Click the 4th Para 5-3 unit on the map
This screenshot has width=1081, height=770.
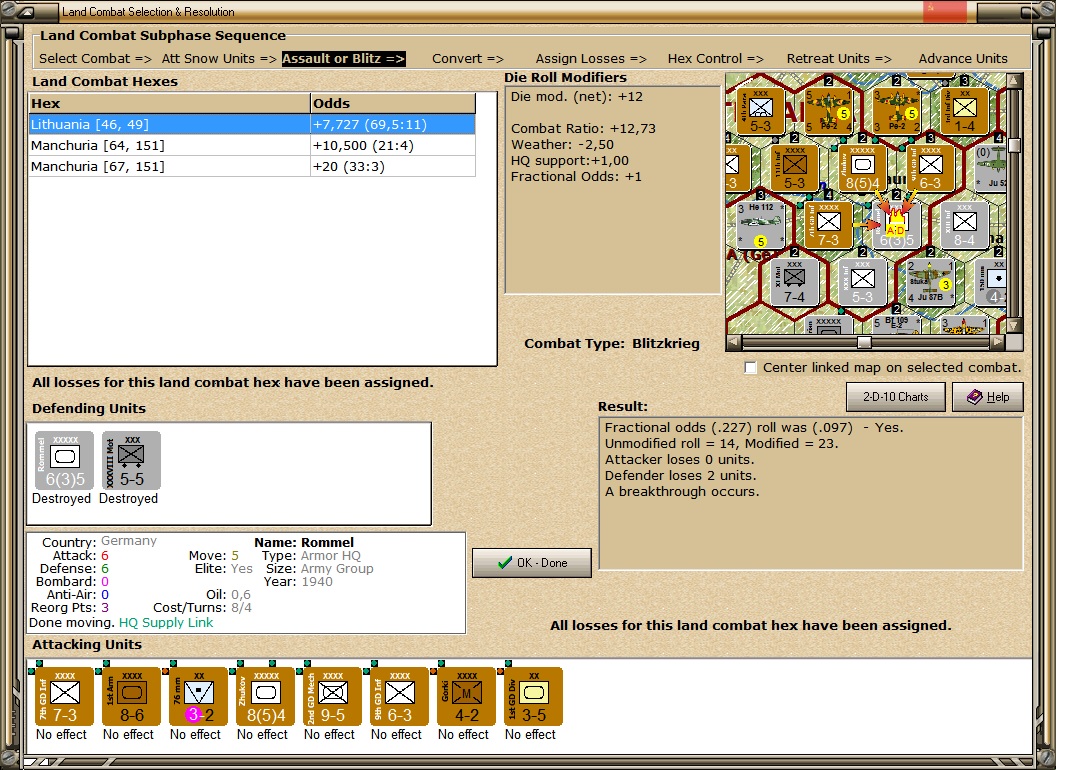pyautogui.click(x=760, y=110)
